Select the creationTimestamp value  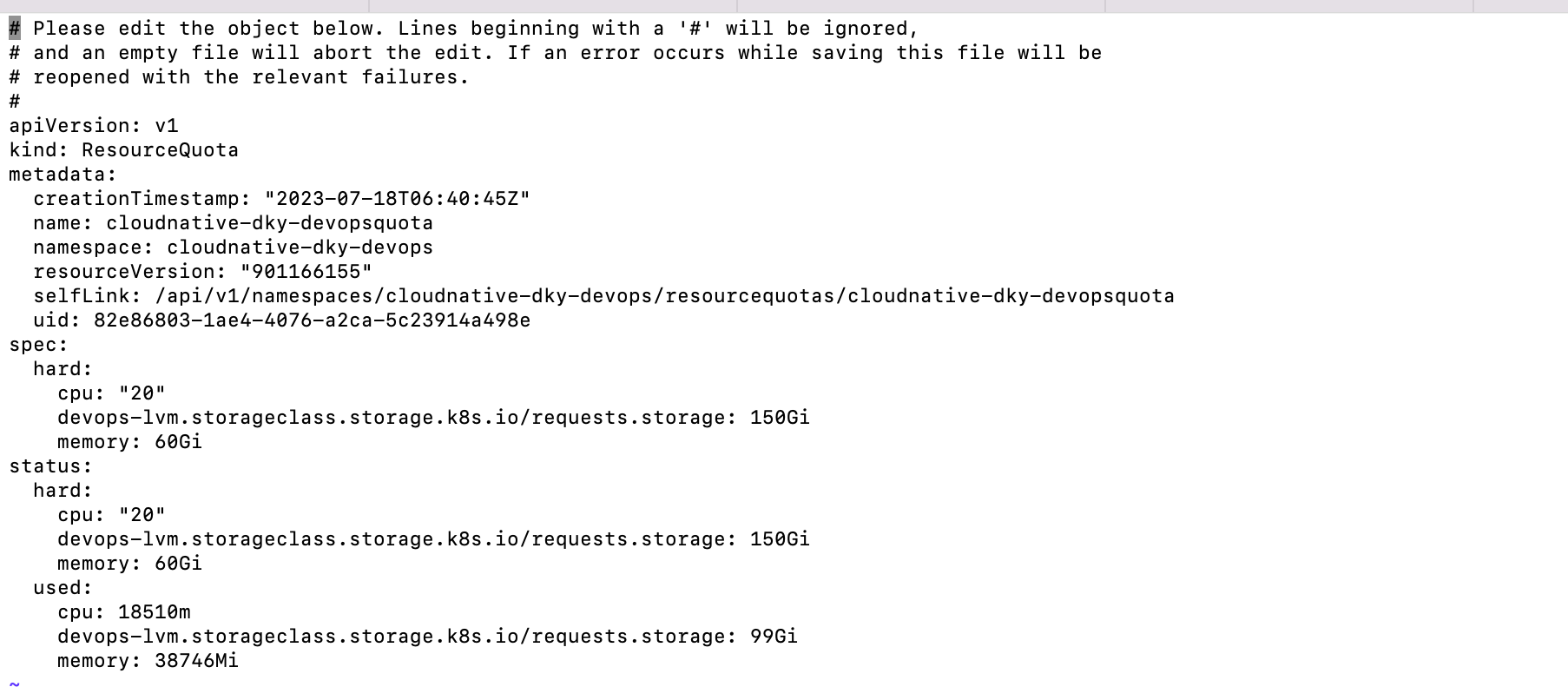click(x=398, y=199)
